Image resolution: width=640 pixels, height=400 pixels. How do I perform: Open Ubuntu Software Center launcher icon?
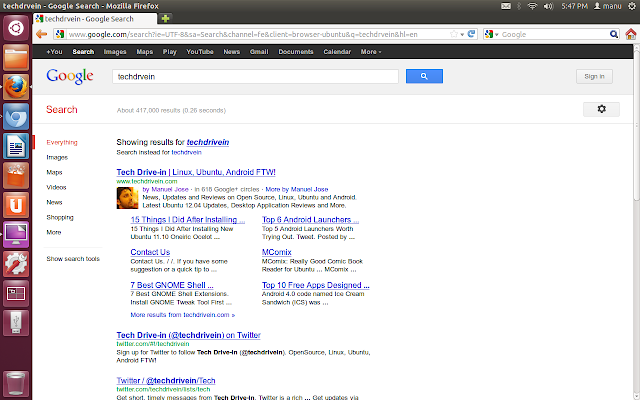(16, 176)
